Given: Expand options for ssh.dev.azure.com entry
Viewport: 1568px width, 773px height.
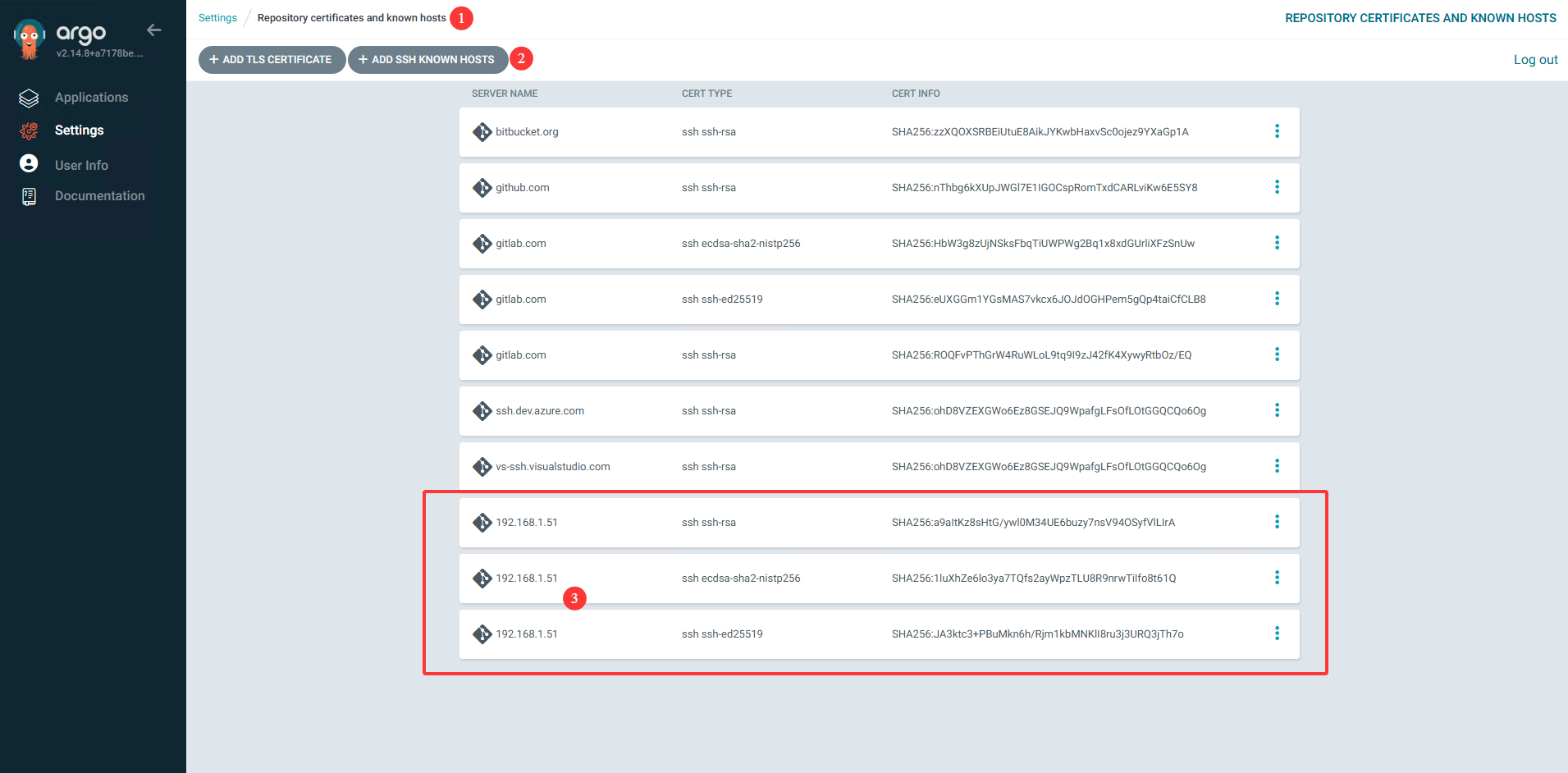Looking at the screenshot, I should (1277, 410).
